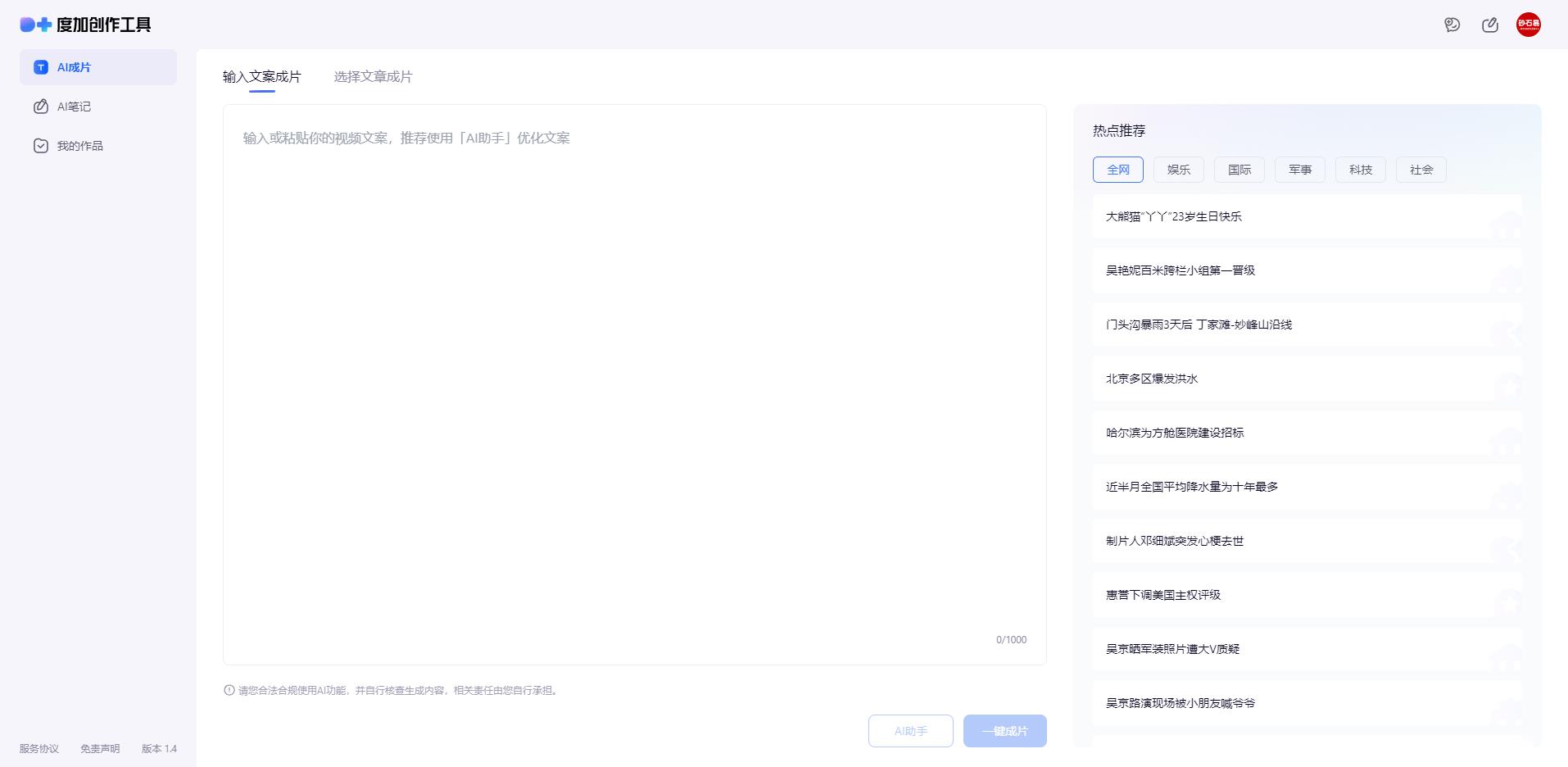Click the 一键成片 button

point(1004,730)
